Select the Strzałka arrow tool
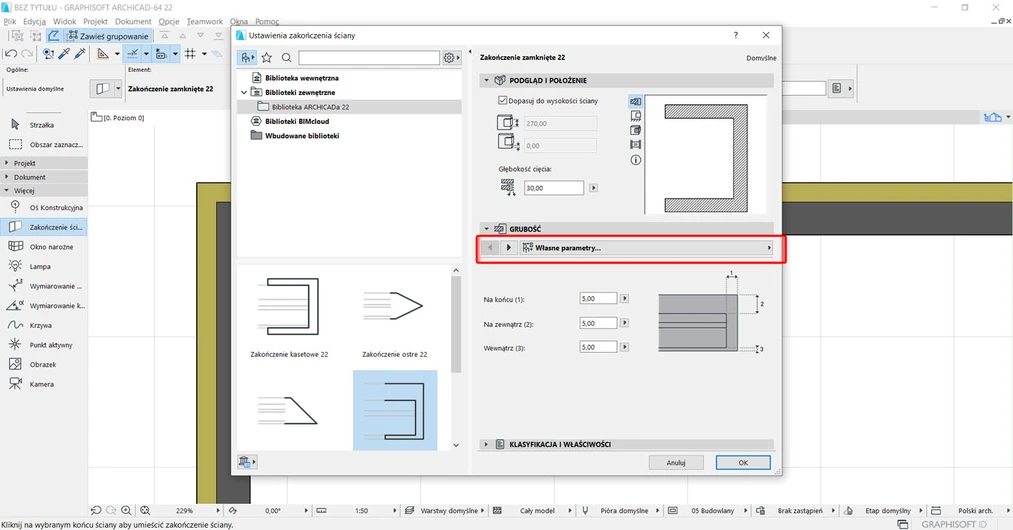Viewport: 1013px width, 530px height. click(43, 125)
